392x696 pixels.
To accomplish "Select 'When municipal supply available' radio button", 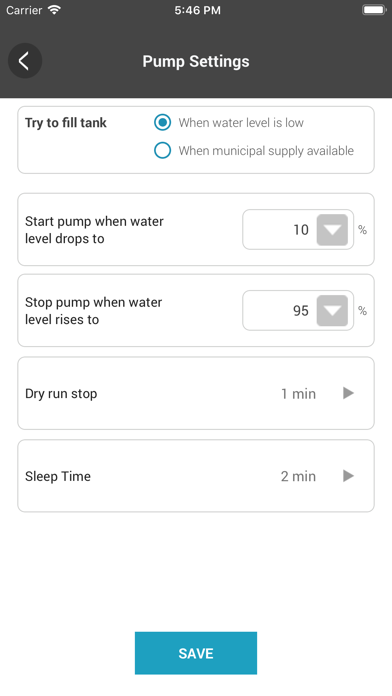I will coord(162,150).
